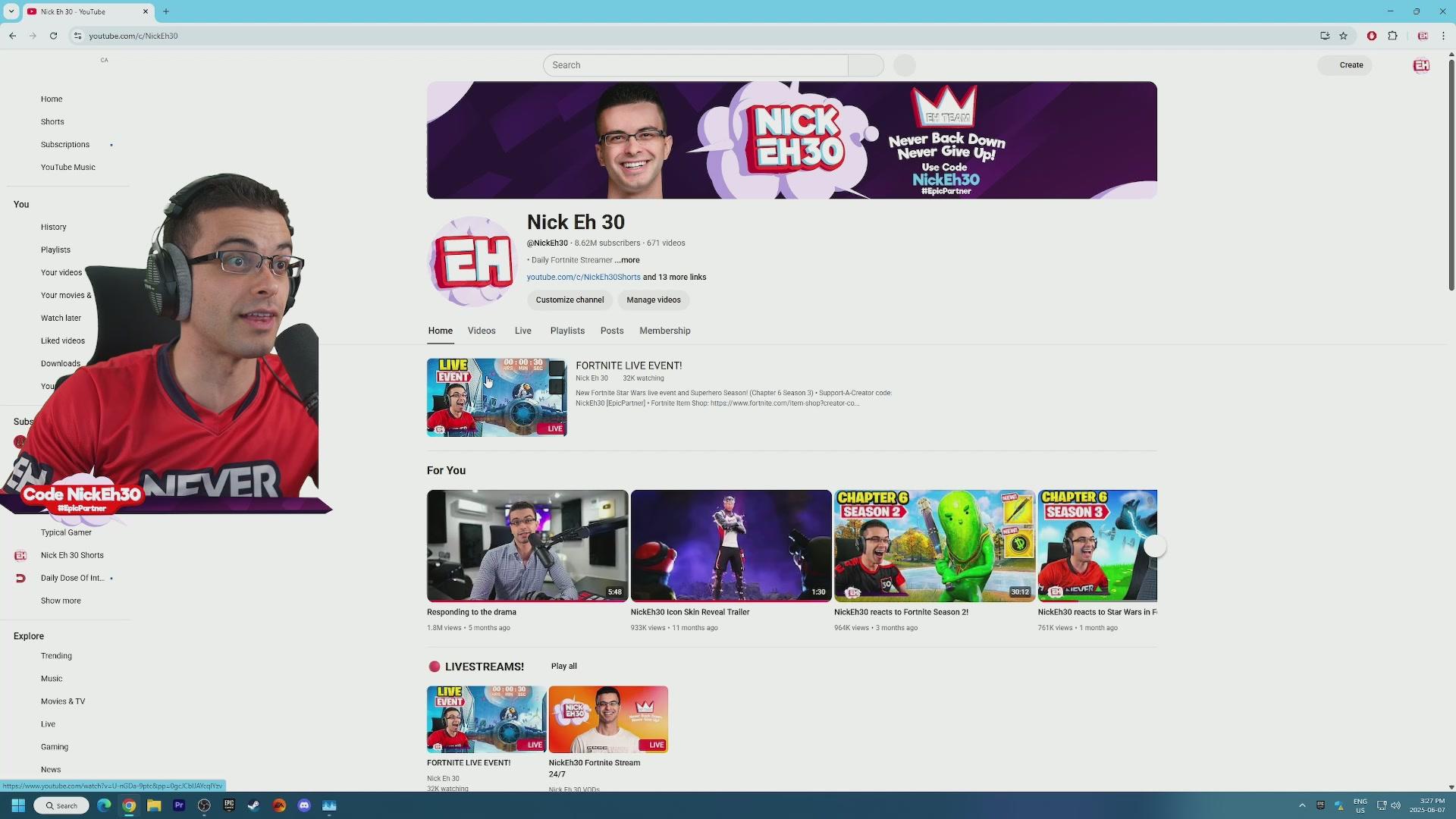Bookmark this page with the star icon
The image size is (1456, 819).
point(1343,36)
